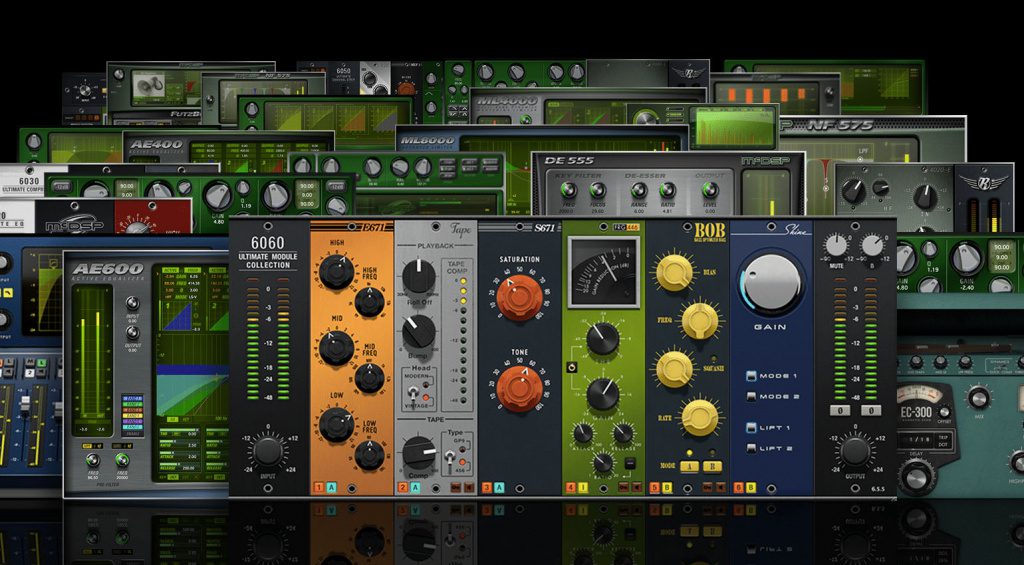
Task: Click the FRG446 Release knob
Action: (624, 433)
